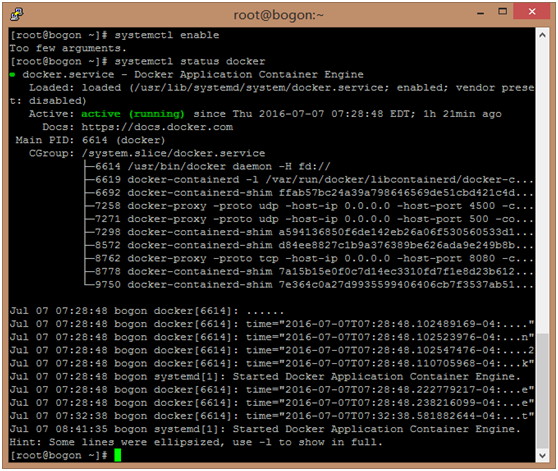558x471 pixels.
Task: Click the scrollbar up arrow
Action: pyautogui.click(x=542, y=35)
